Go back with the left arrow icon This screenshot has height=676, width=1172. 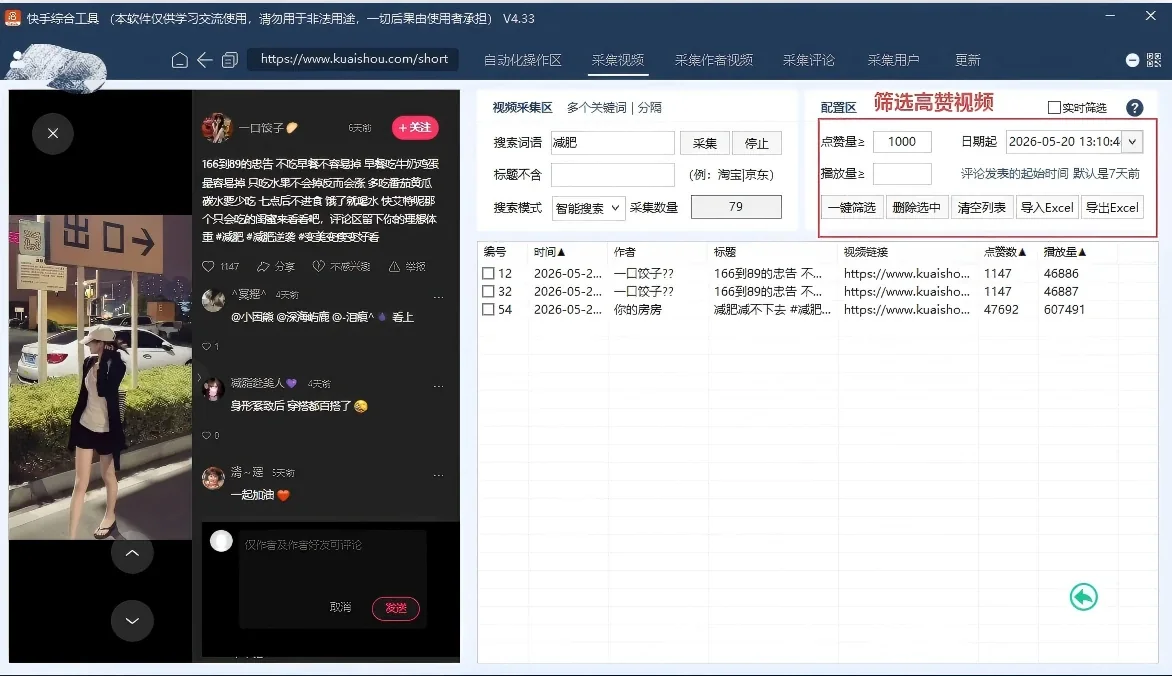205,60
